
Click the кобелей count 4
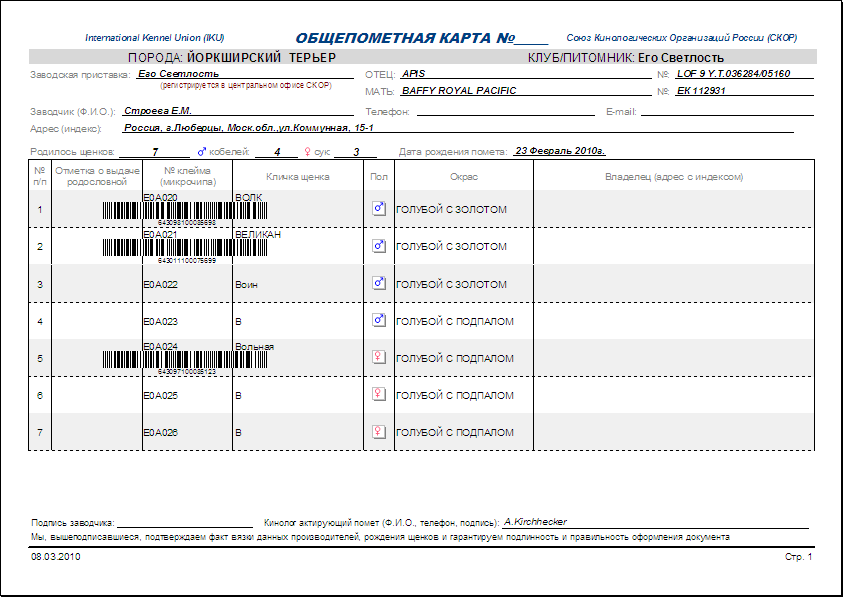tap(277, 152)
